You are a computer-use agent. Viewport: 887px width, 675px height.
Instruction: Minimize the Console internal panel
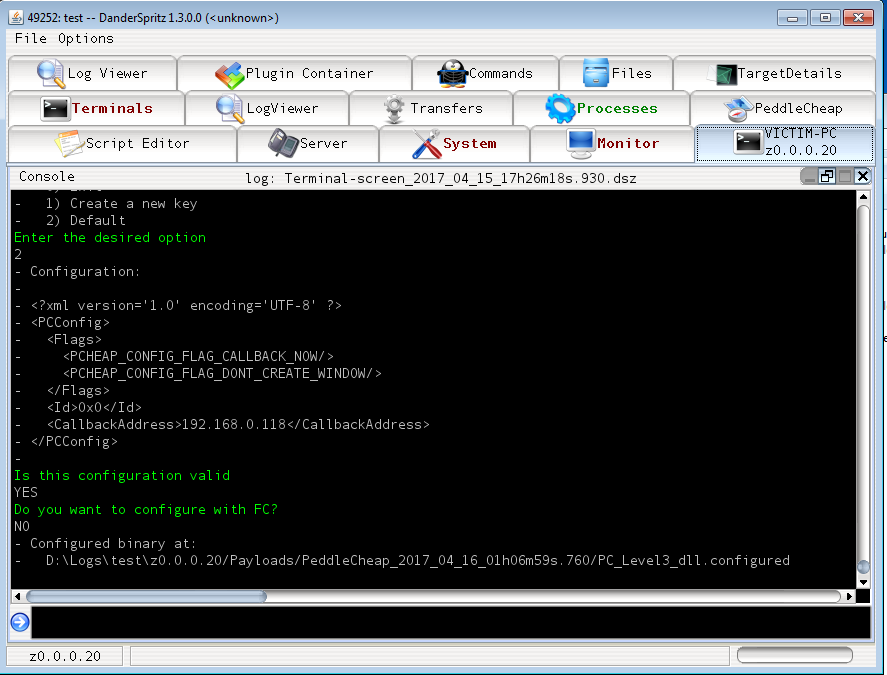810,177
